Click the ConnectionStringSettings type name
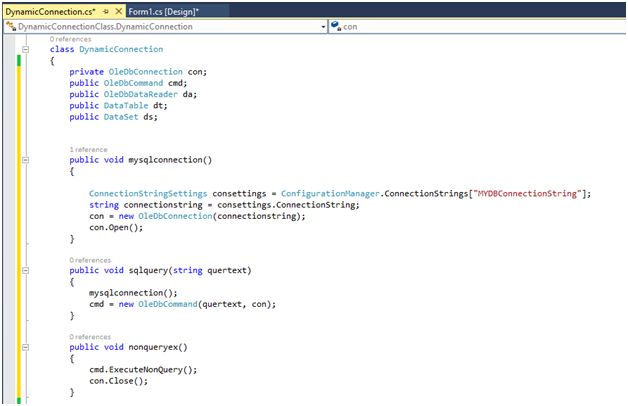Image resolution: width=628 pixels, height=406 pixels. point(148,194)
